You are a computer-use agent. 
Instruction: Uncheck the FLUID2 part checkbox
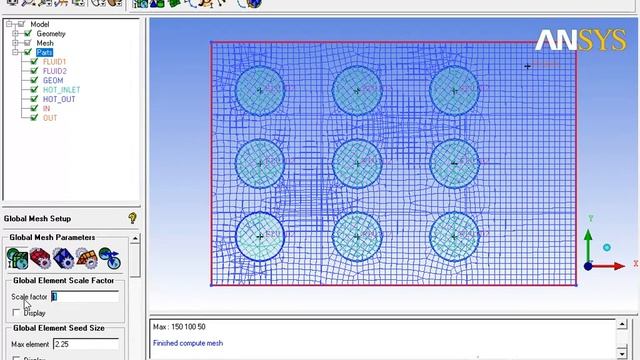(x=34, y=71)
